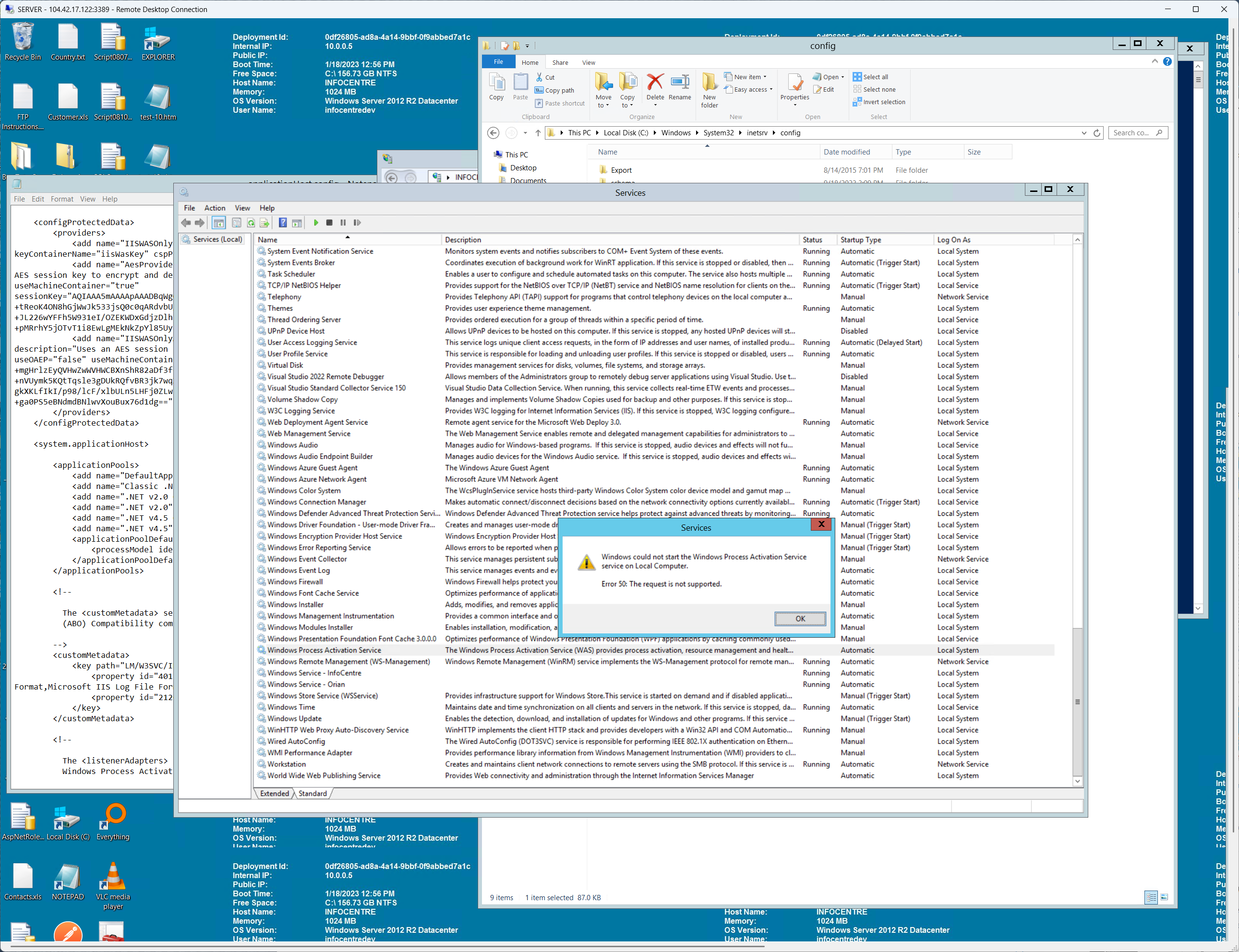Switch to the Standard tab
Screen dimensions: 1239x952
313,793
